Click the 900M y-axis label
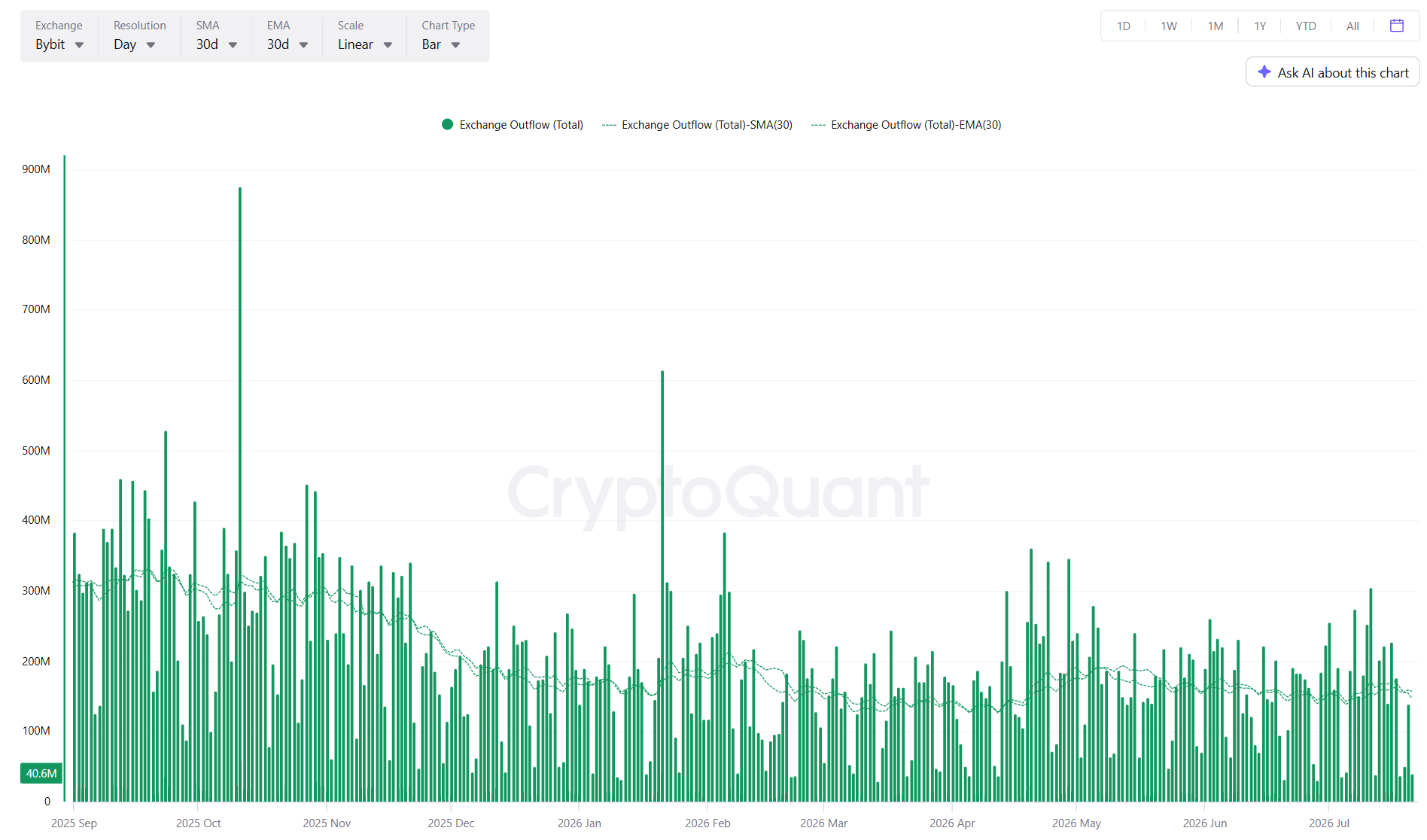 point(36,169)
